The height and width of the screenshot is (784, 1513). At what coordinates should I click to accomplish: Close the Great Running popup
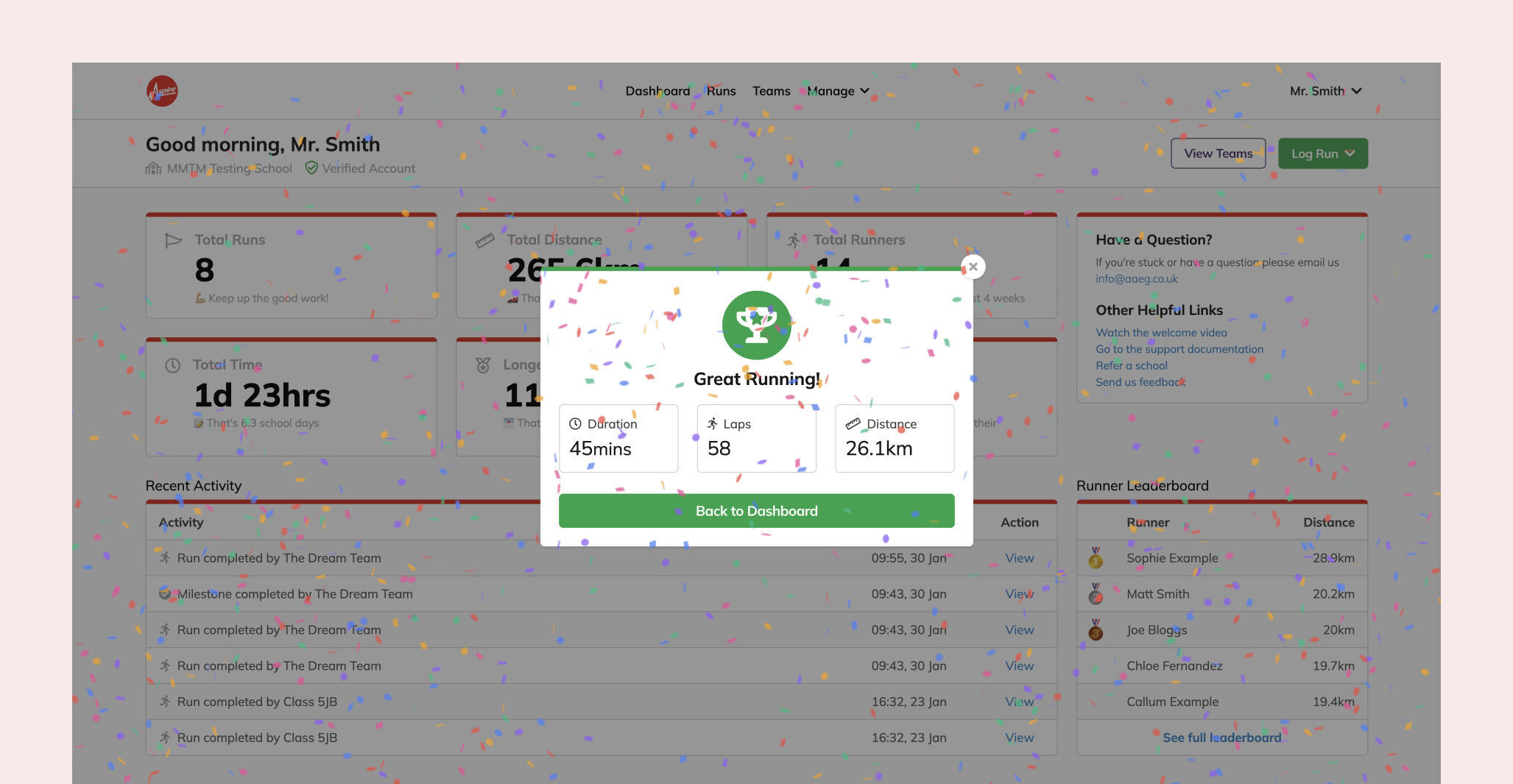[973, 267]
